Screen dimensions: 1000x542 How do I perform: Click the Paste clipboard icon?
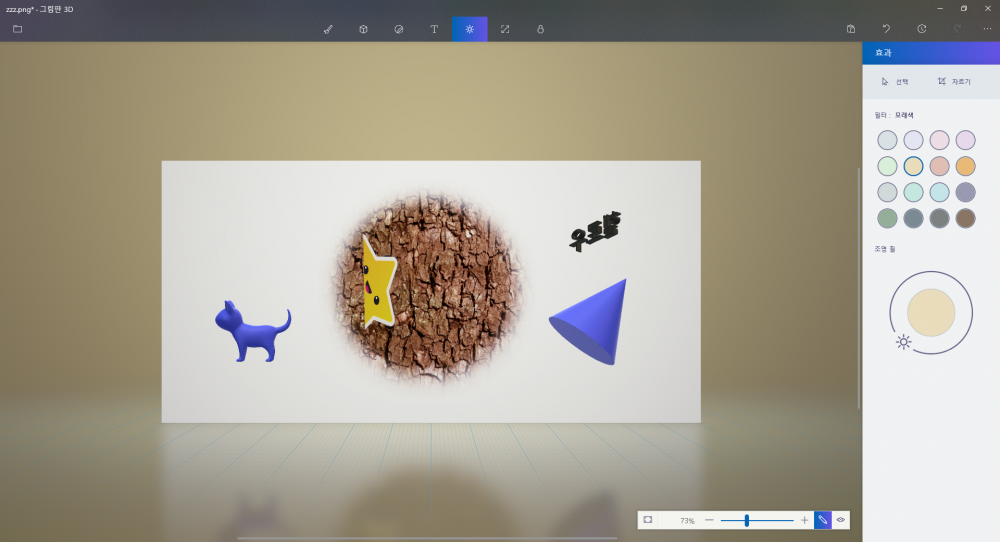850,29
